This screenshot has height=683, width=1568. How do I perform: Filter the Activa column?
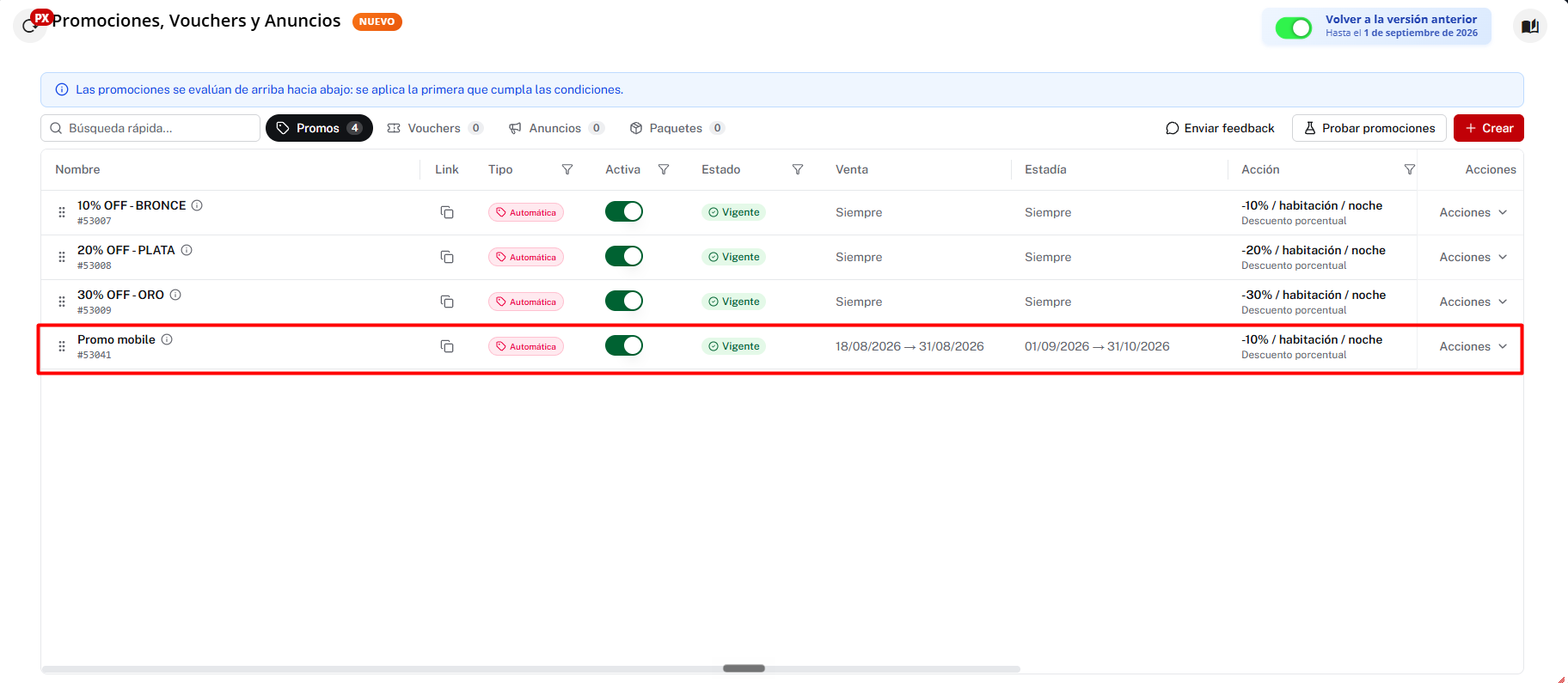tap(664, 169)
